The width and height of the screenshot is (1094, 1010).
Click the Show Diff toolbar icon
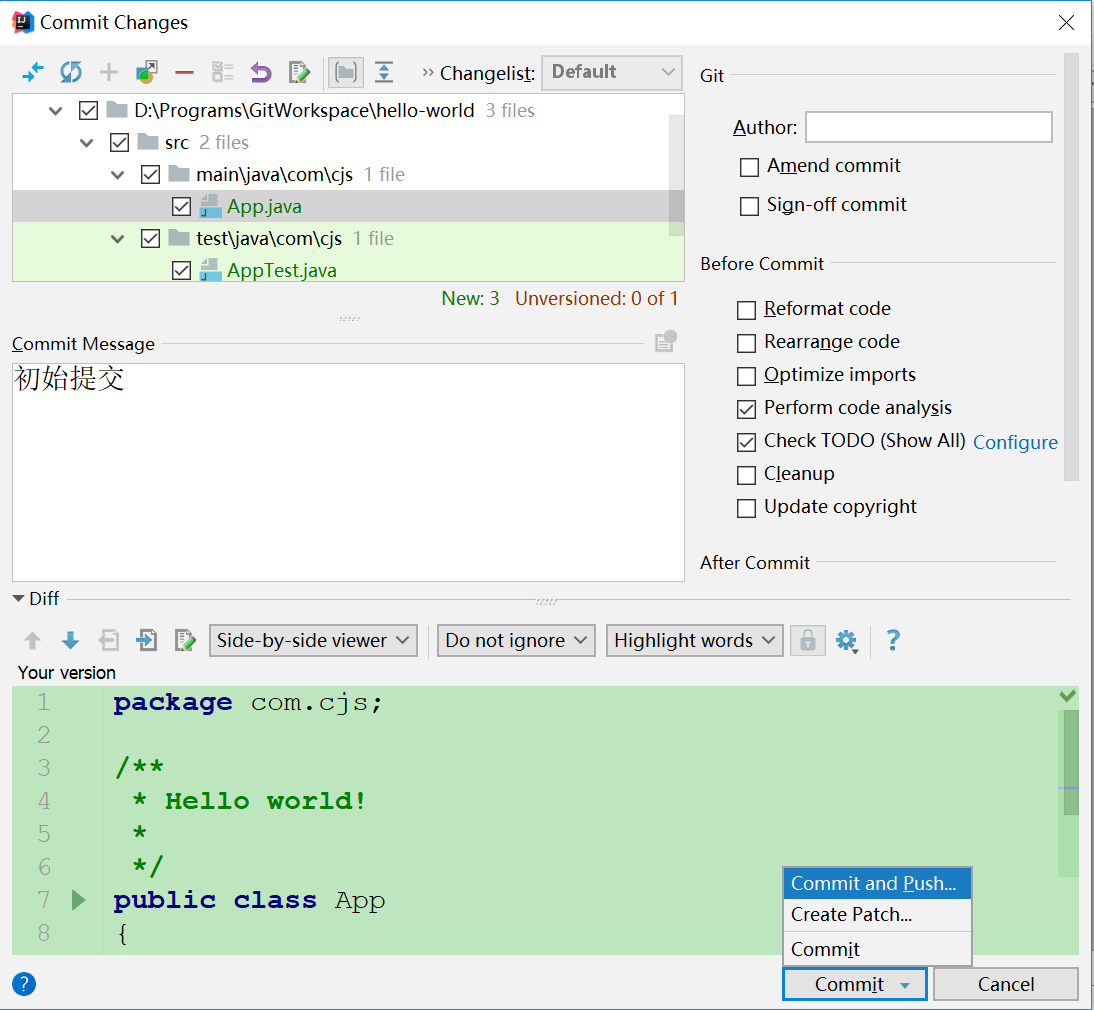point(33,72)
